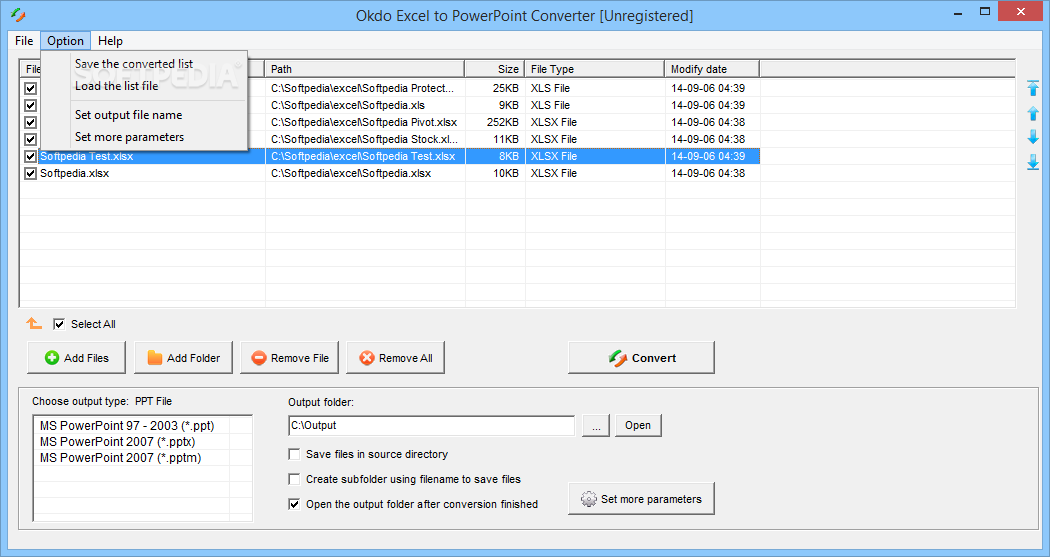
Task: Click the orange up-level arrow icon beside Select All
Action: (x=33, y=324)
